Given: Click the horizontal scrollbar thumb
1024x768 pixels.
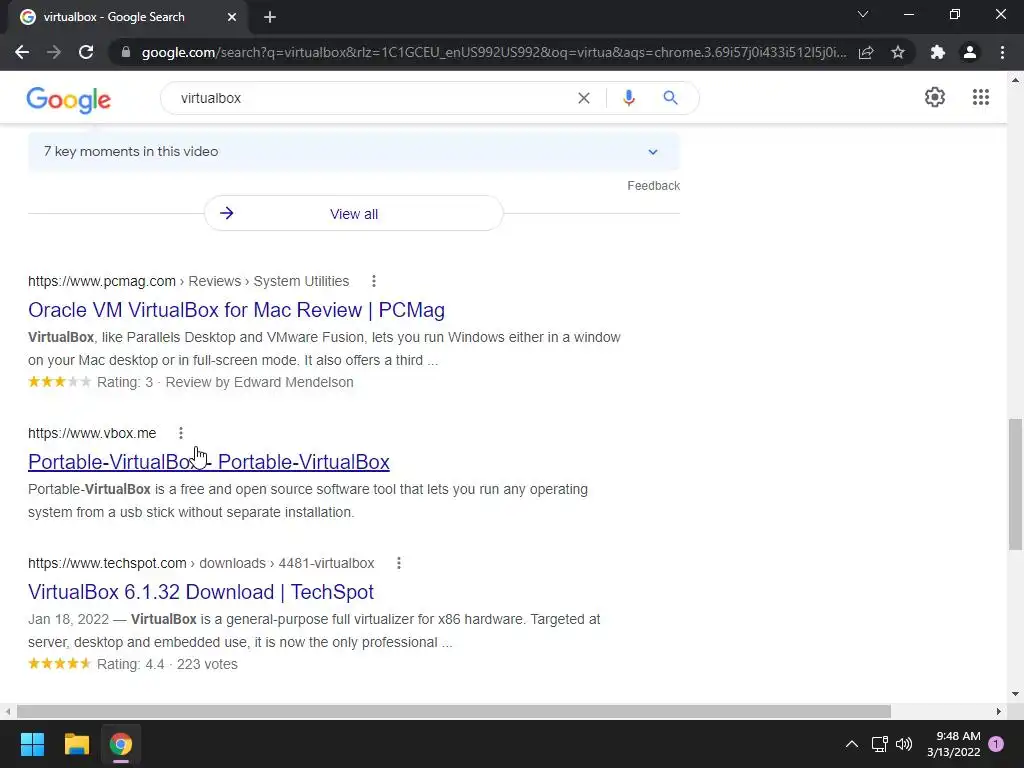Looking at the screenshot, I should click(453, 711).
